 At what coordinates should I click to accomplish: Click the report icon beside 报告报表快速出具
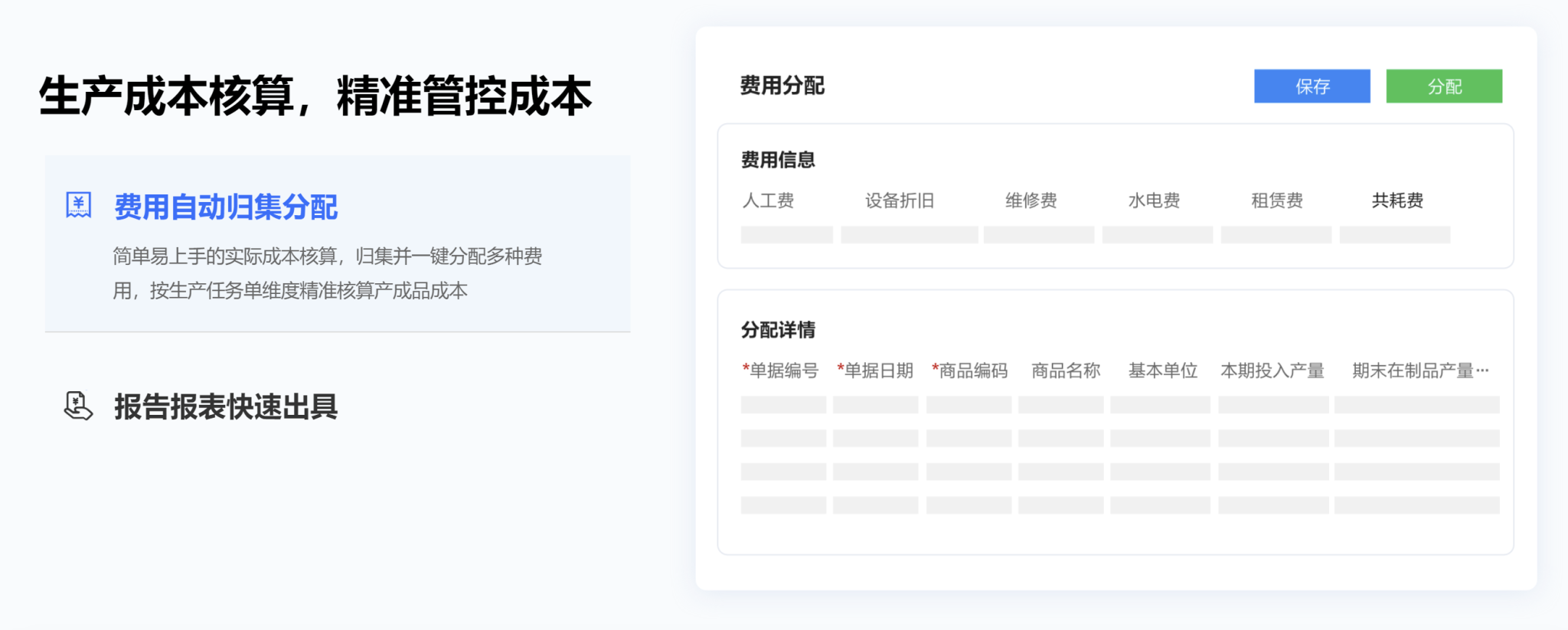78,406
